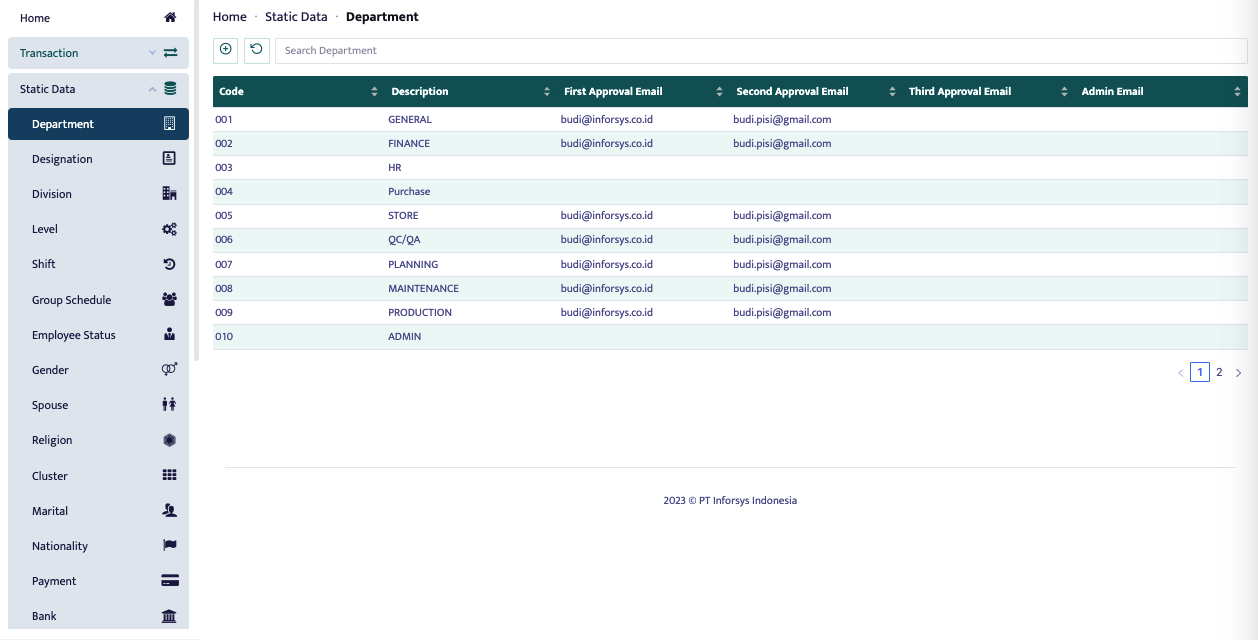Click Static Data in the breadcrumb

coord(296,17)
